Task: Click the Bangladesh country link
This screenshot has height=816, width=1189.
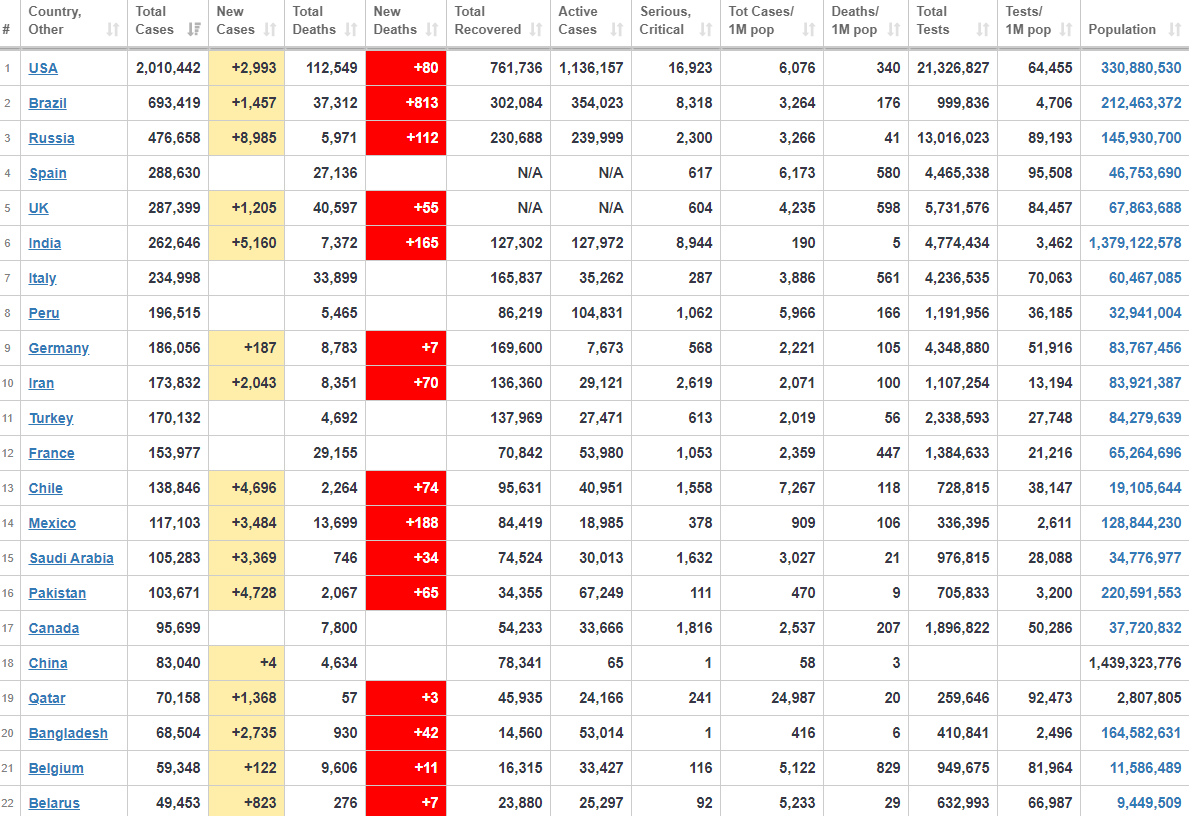Action: point(68,733)
